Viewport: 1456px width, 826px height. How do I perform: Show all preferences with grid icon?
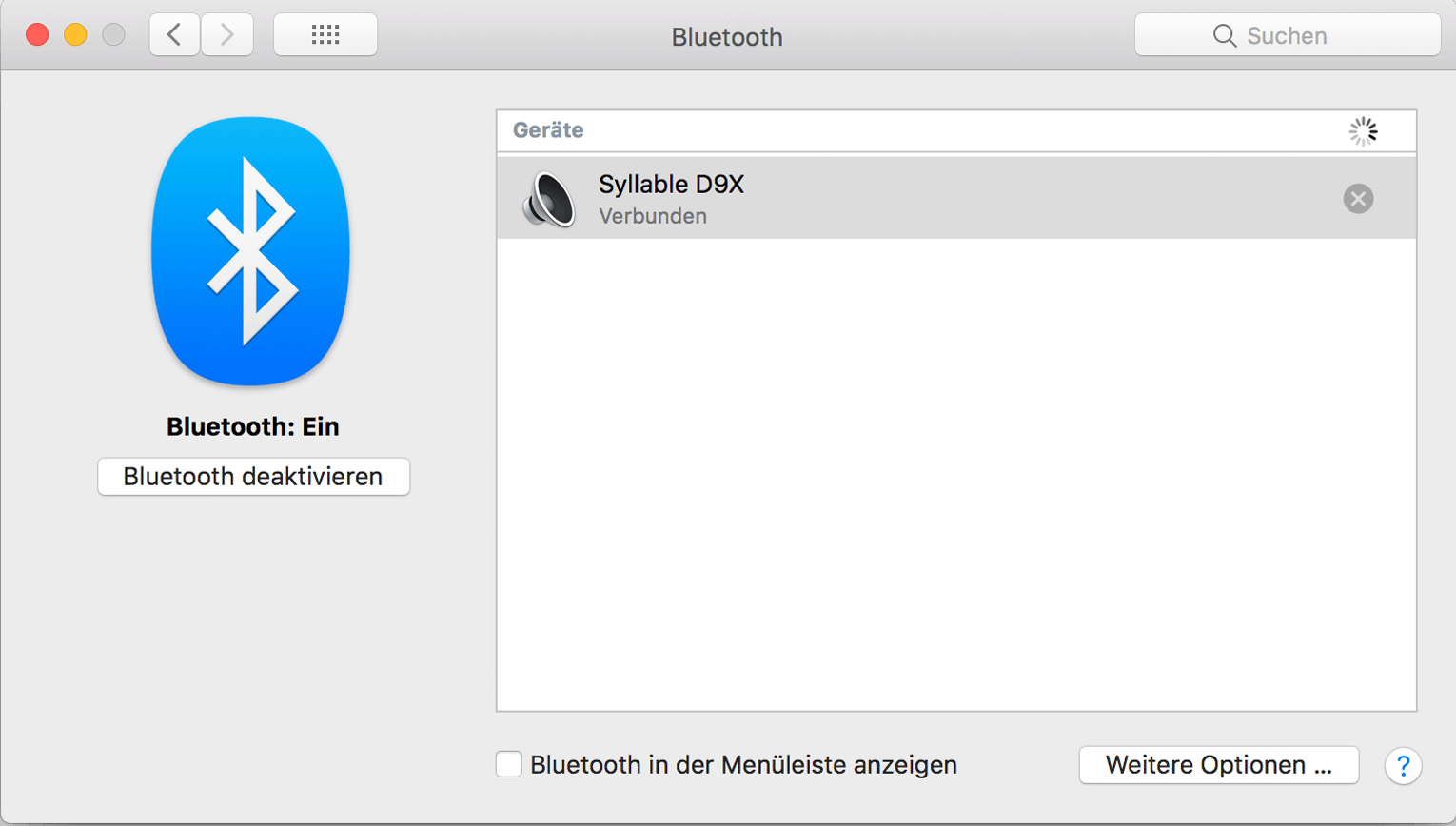coord(325,35)
